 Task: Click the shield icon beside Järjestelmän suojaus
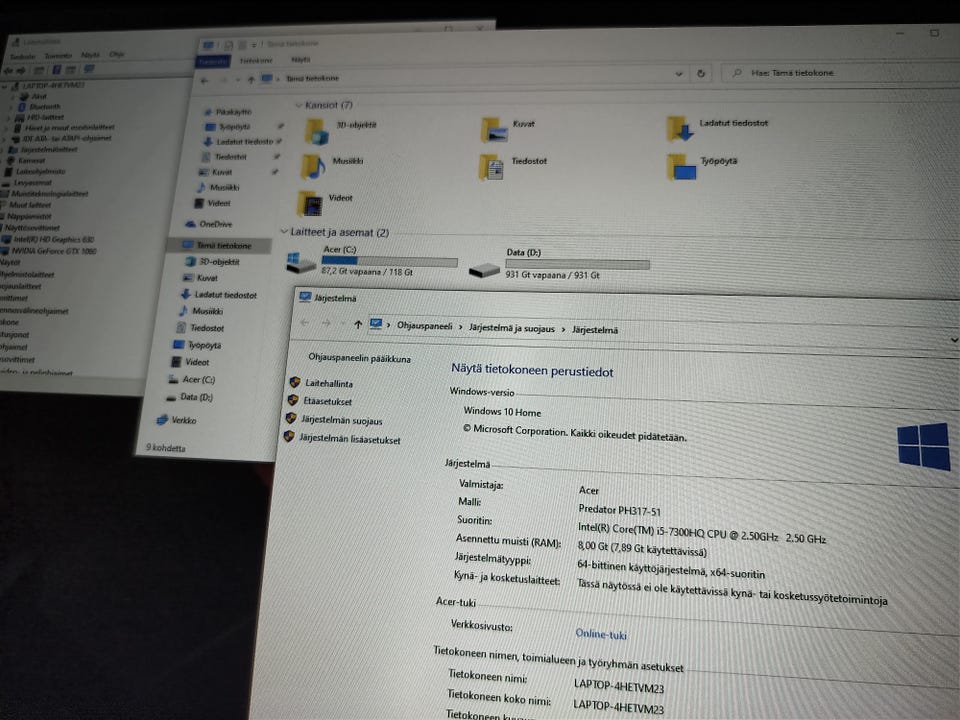291,418
